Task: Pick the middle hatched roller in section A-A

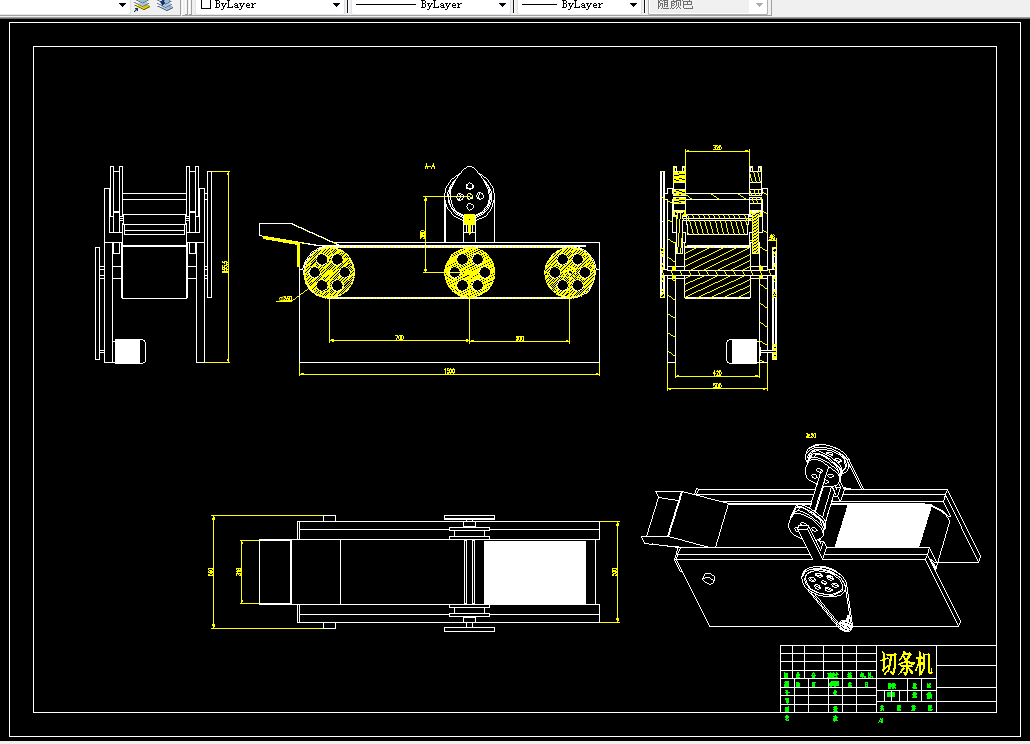Action: pos(470,273)
